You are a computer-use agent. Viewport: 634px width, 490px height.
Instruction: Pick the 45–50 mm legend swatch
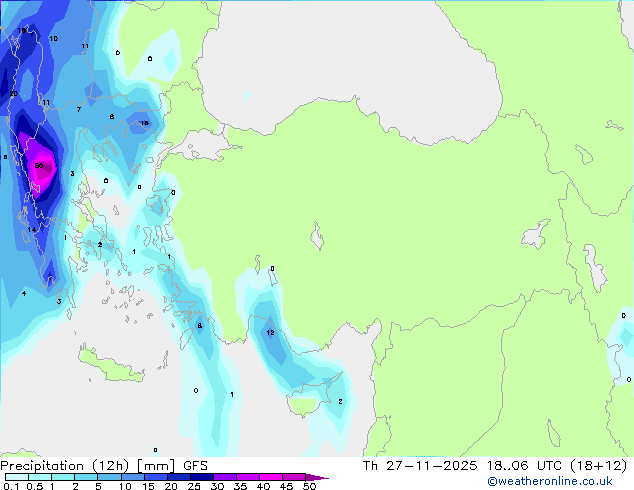pyautogui.click(x=294, y=477)
